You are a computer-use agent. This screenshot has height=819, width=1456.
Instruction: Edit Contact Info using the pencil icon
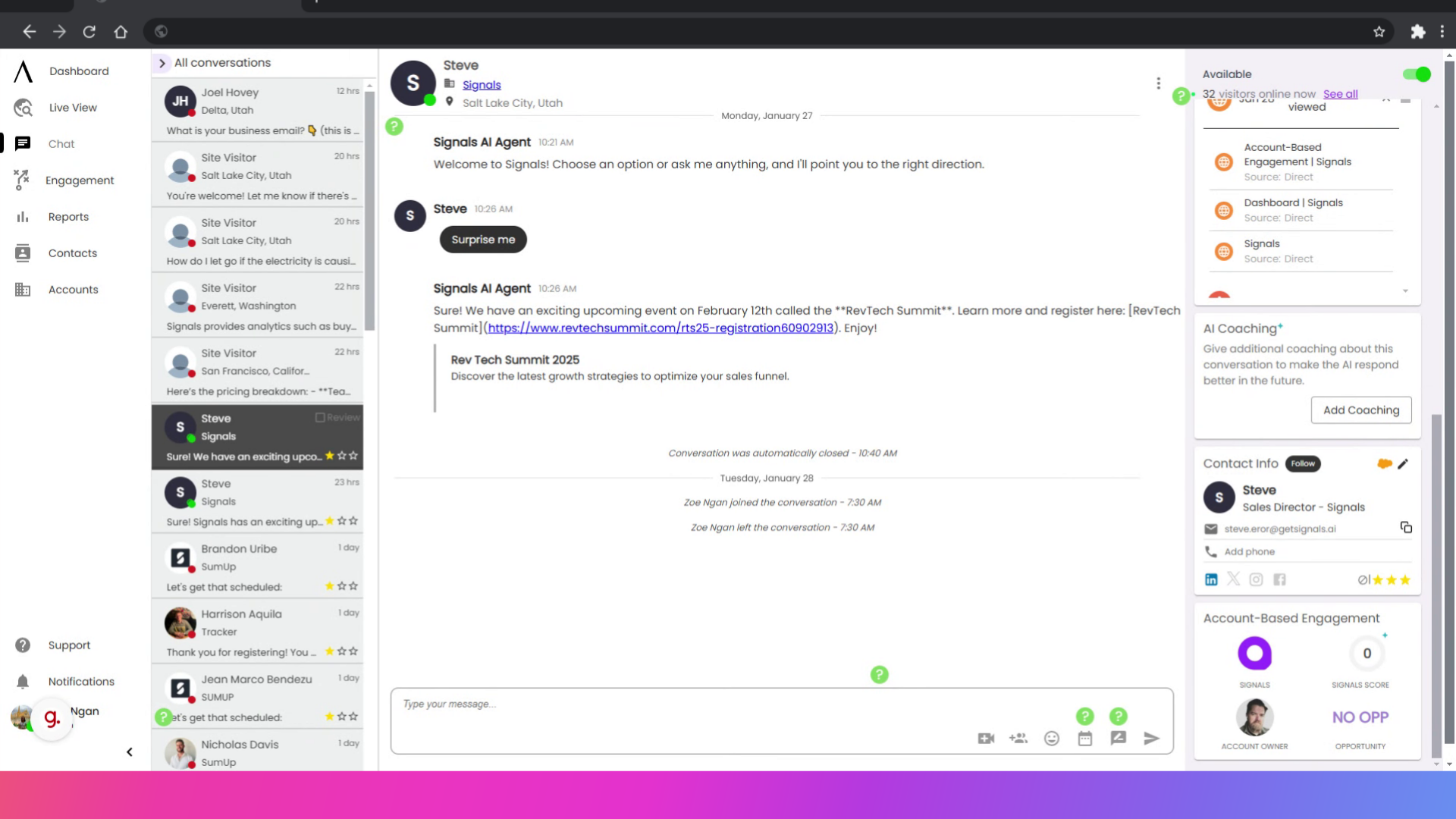tap(1404, 464)
